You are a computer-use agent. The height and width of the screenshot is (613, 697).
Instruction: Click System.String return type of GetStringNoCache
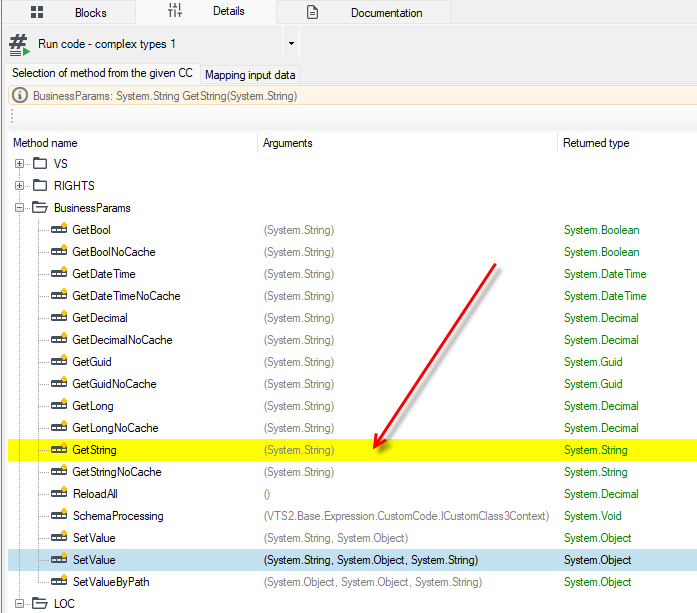click(x=596, y=472)
